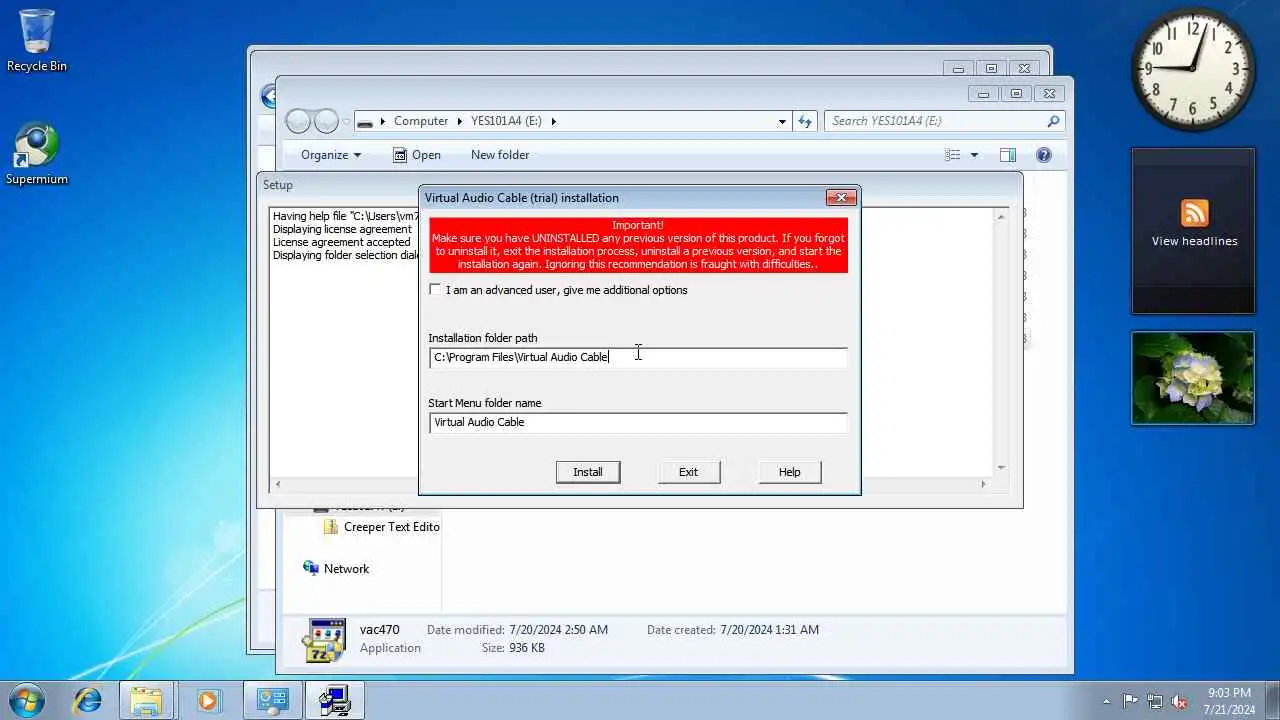1280x720 pixels.
Task: Open the change view options dropdown arrow
Action: (974, 155)
